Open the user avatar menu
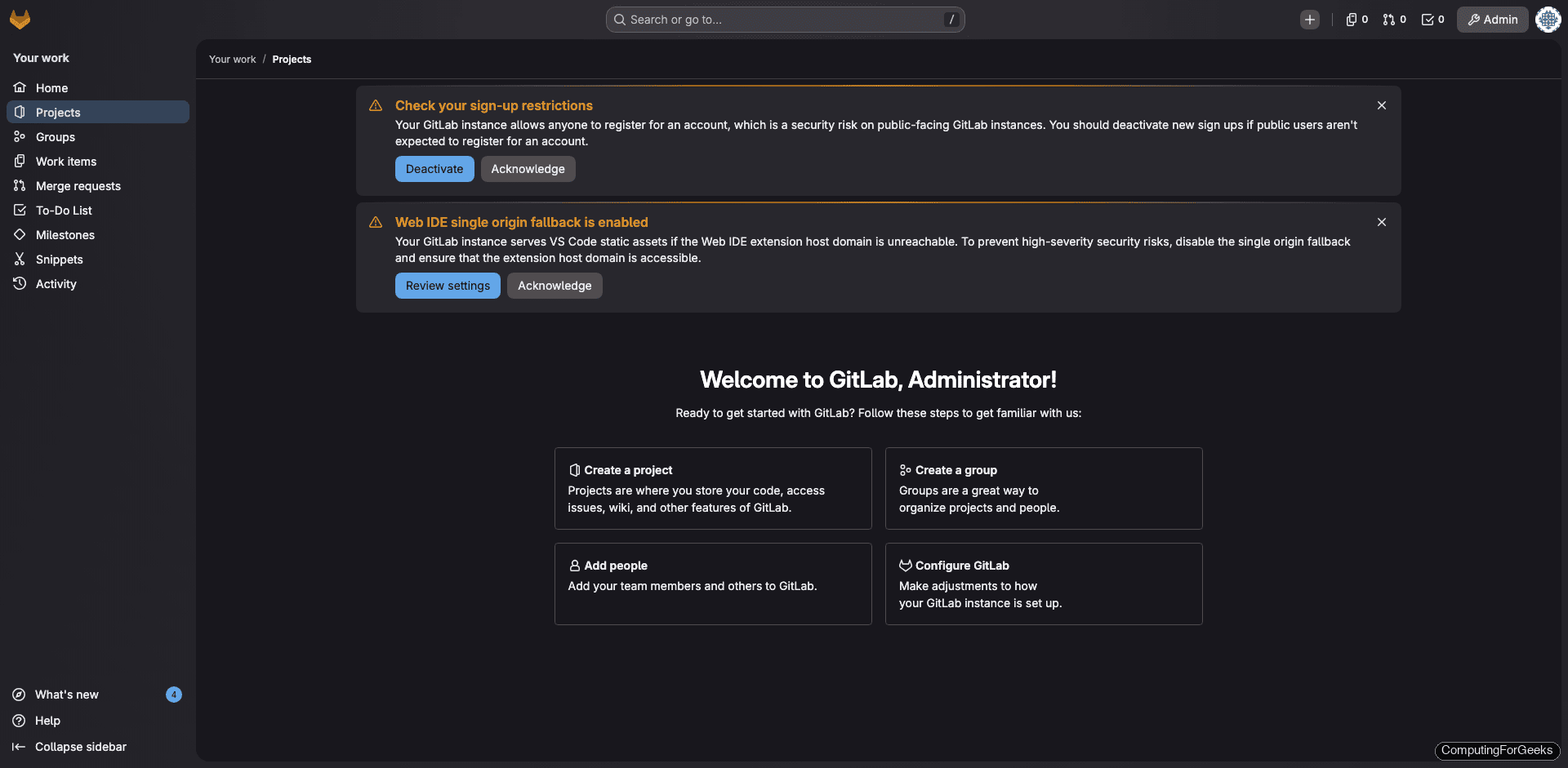 point(1548,19)
